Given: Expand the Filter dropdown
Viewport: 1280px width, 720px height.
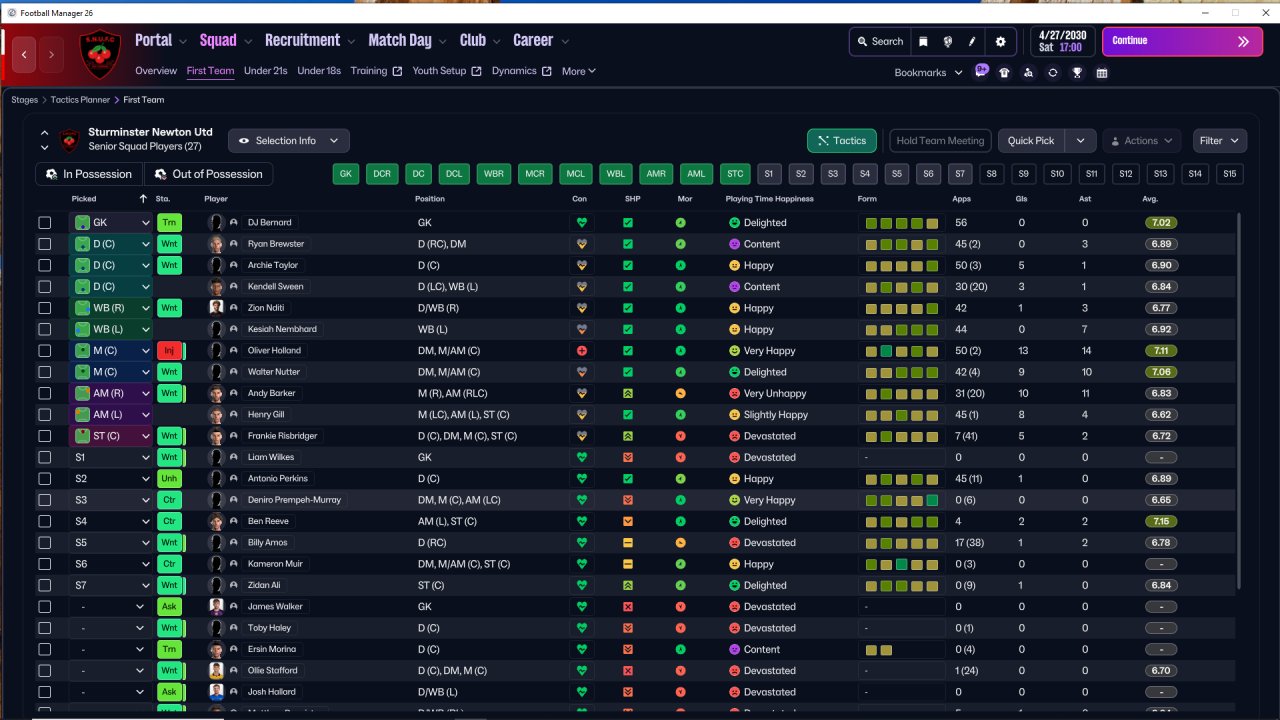Looking at the screenshot, I should (1219, 141).
